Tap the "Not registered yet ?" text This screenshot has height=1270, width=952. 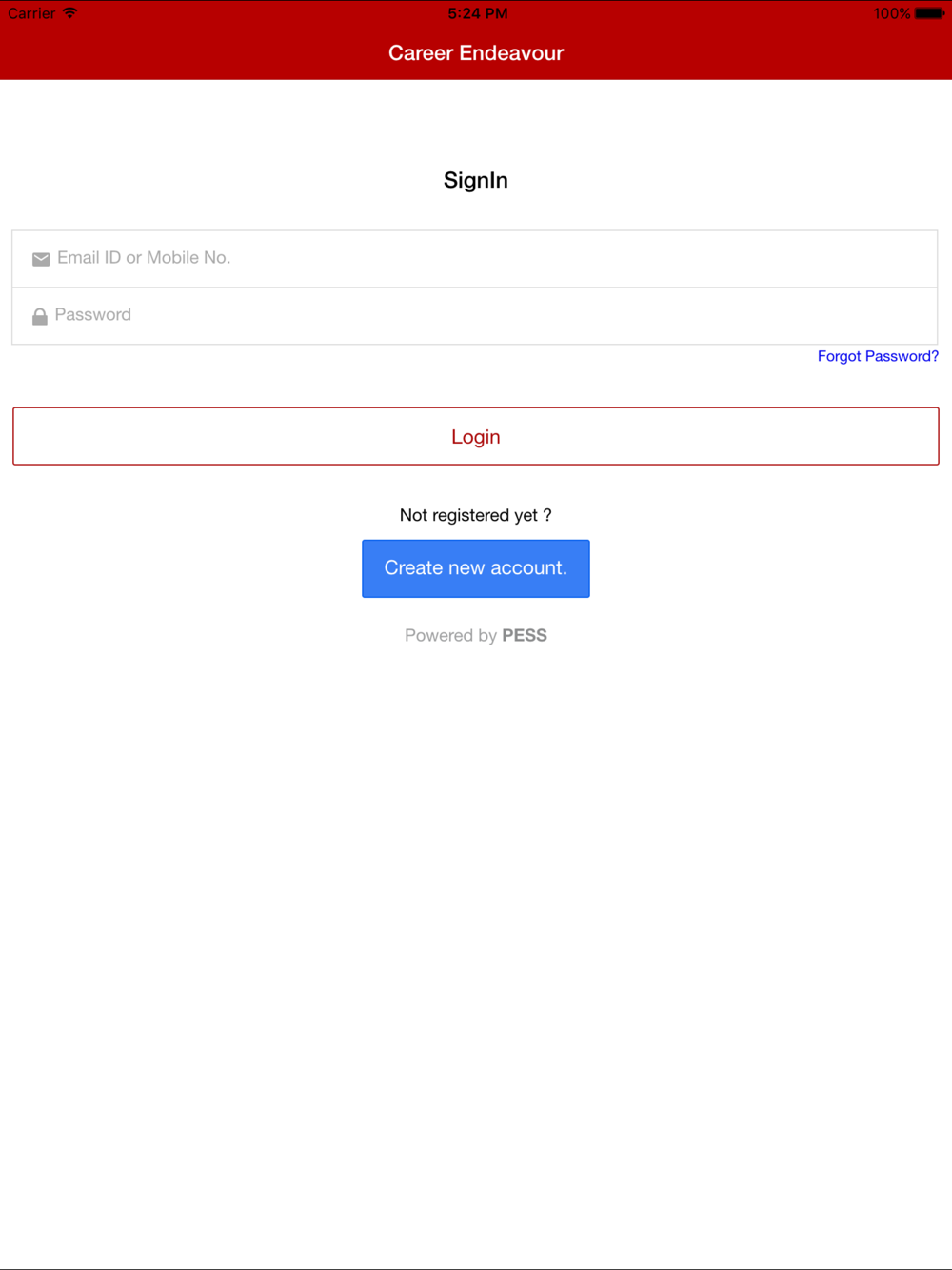click(x=476, y=515)
